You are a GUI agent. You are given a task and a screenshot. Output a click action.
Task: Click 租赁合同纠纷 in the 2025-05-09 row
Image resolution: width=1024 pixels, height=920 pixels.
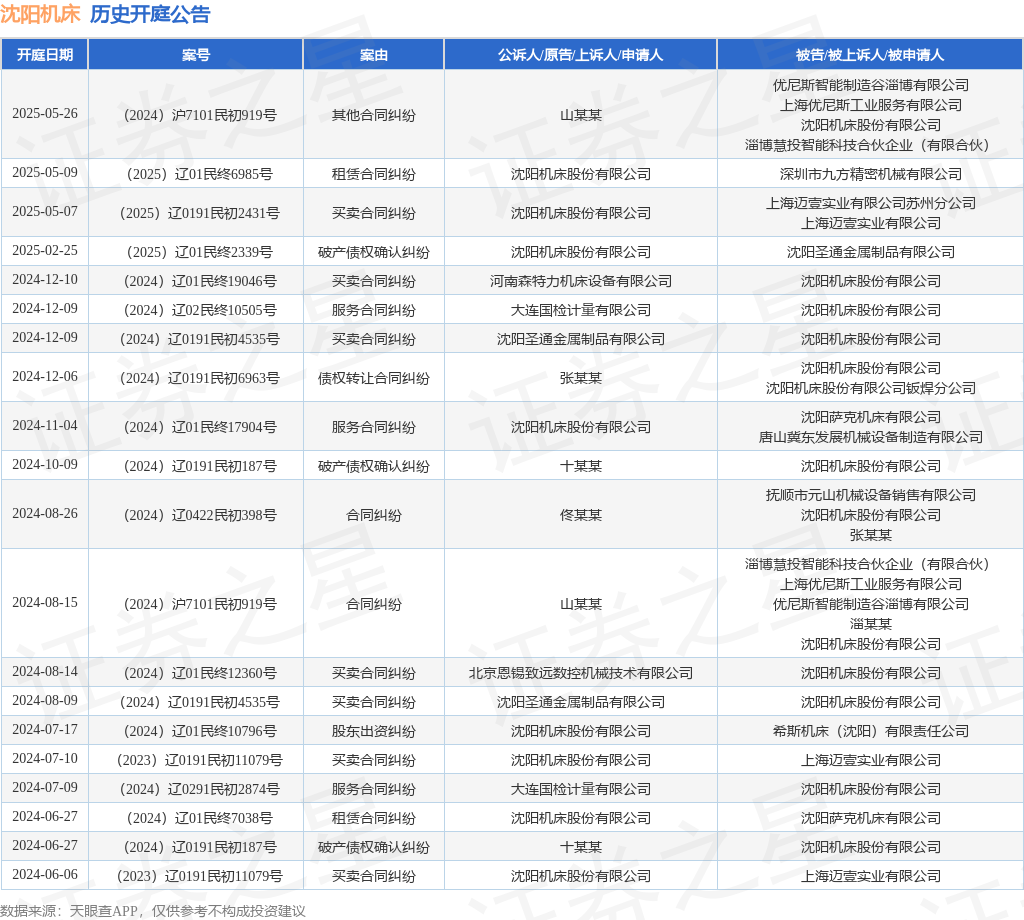click(x=374, y=174)
